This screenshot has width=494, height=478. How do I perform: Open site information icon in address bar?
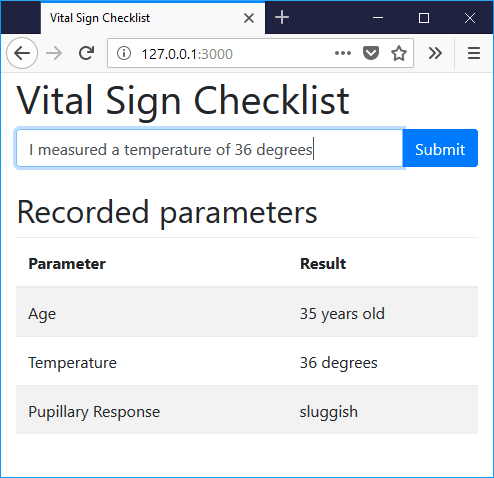point(124,53)
